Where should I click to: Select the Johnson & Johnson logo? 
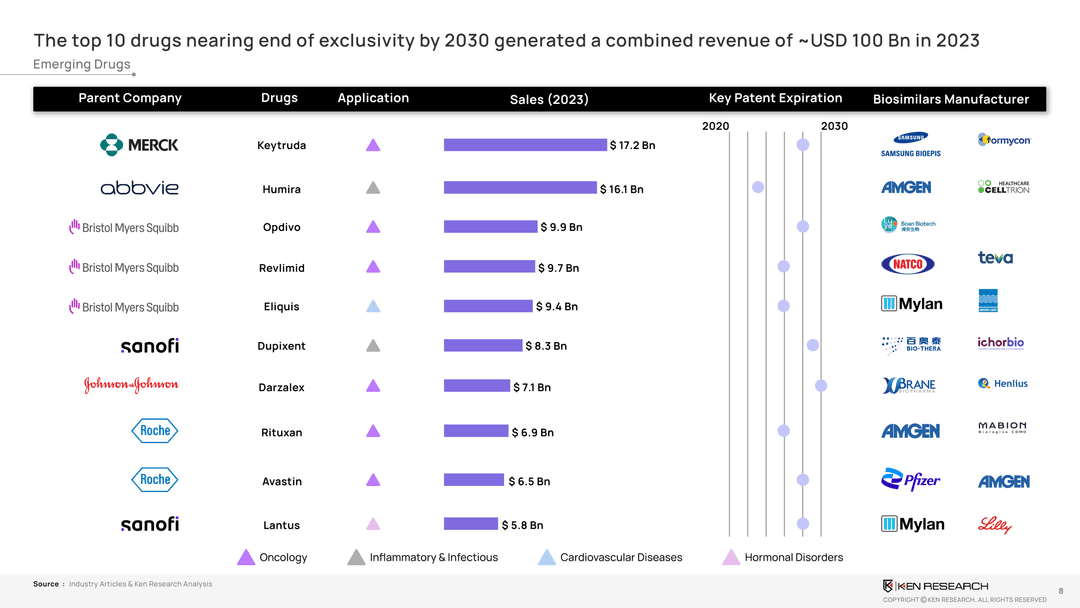[131, 386]
